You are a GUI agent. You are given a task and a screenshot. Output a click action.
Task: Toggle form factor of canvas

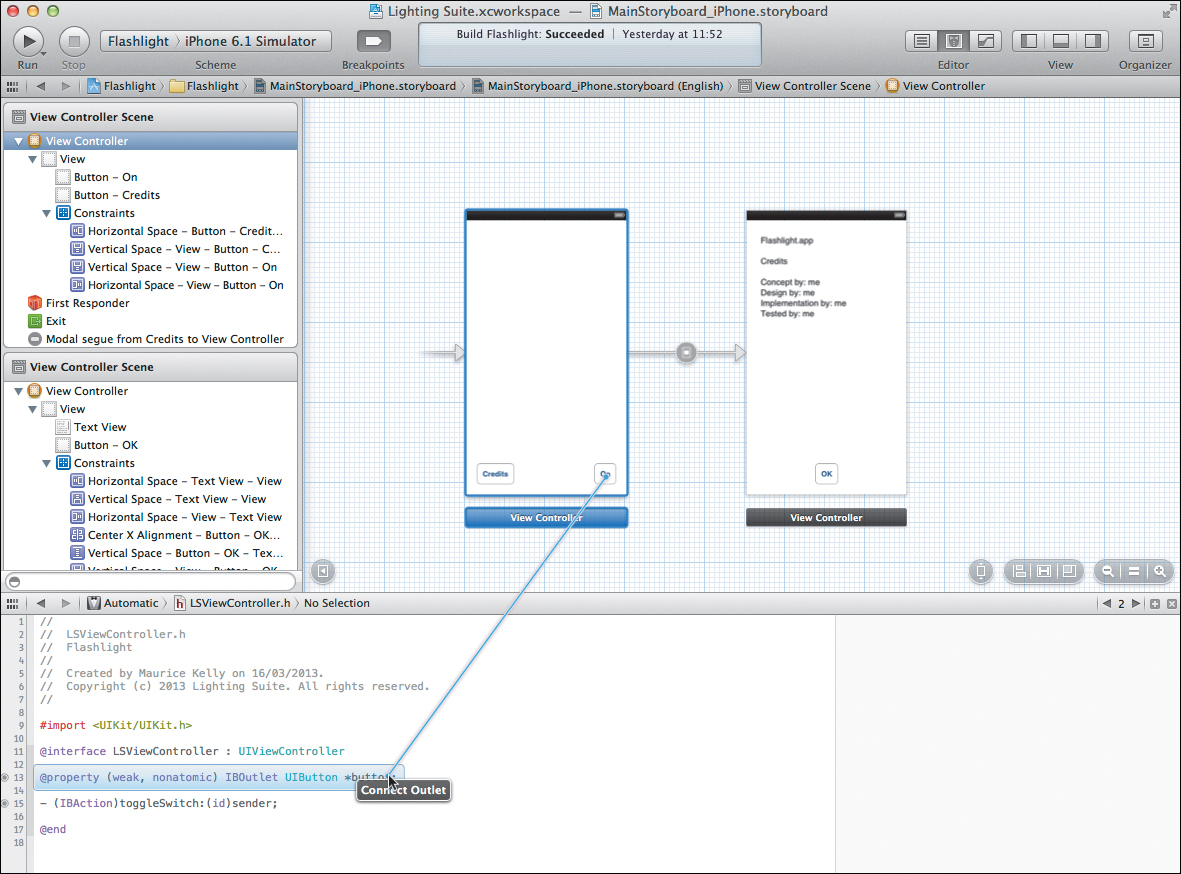(x=981, y=571)
